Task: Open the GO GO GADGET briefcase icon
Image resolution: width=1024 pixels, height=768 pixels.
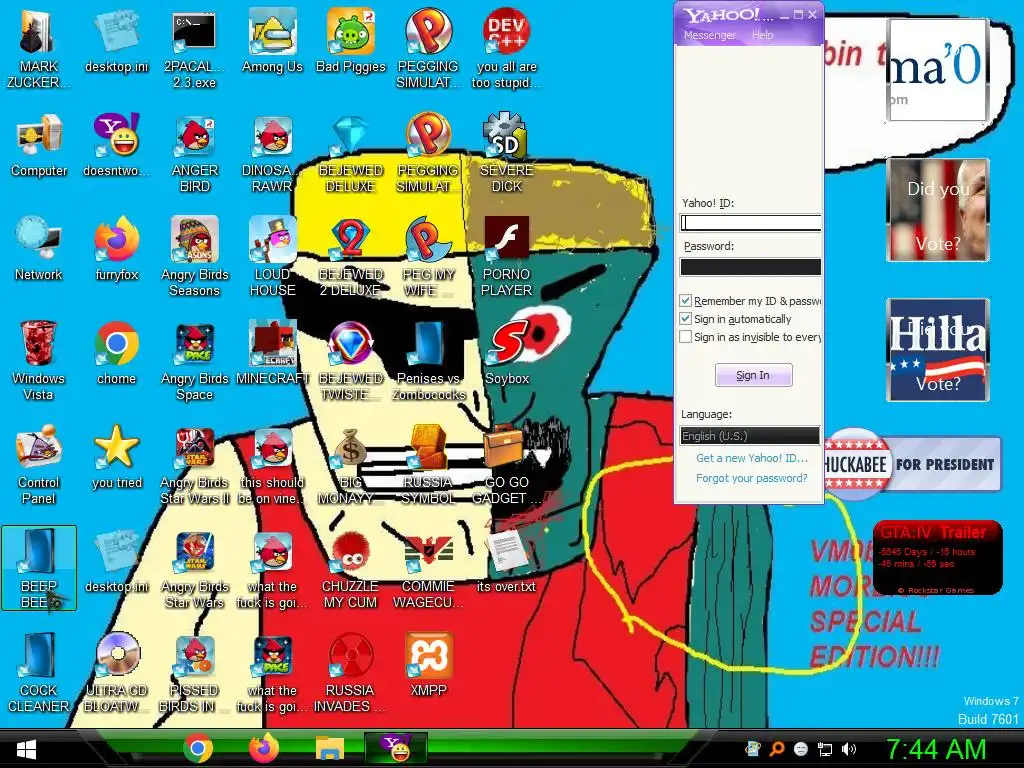Action: [x=507, y=465]
